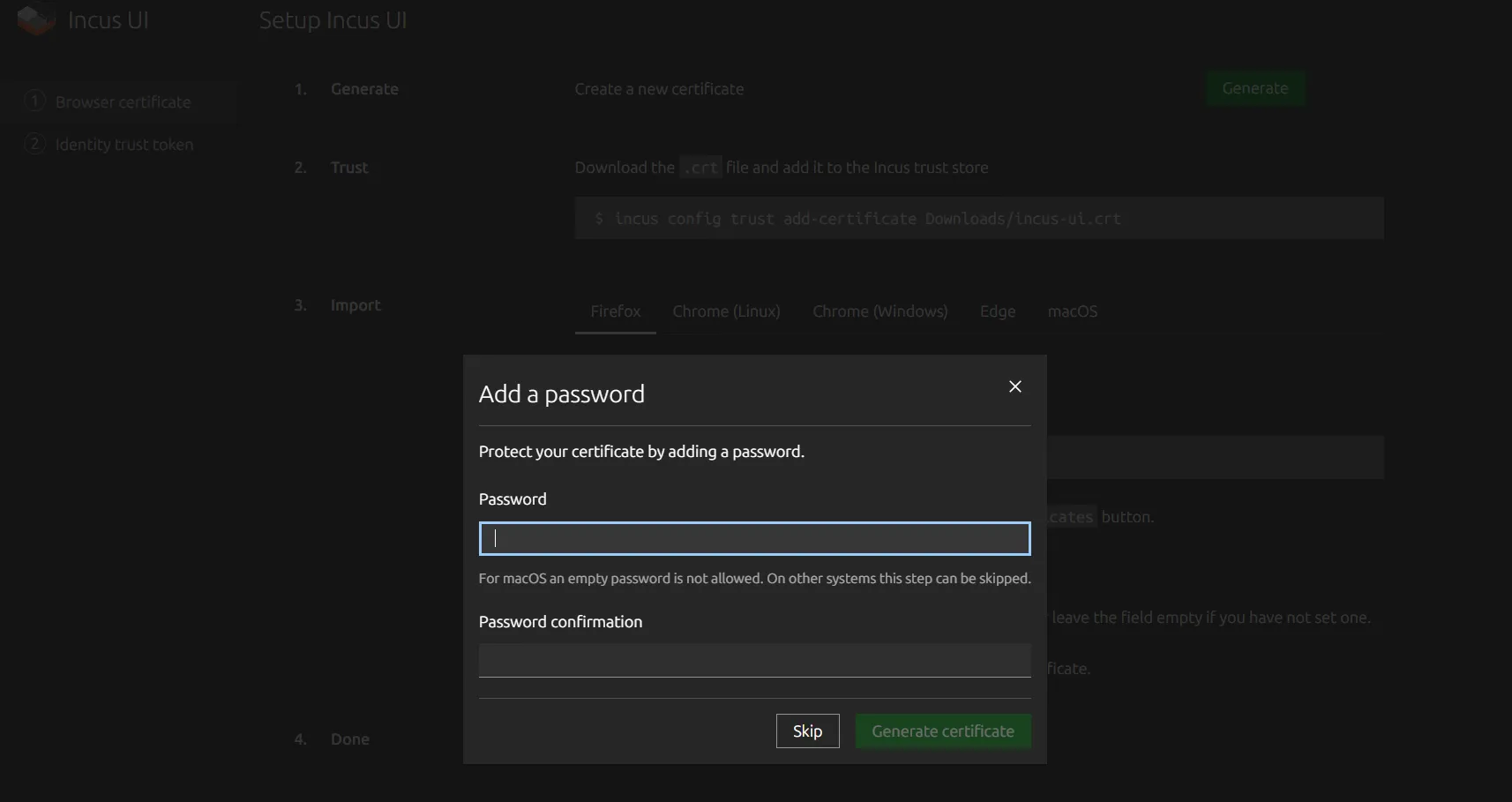Skip adding a password
This screenshot has height=802, width=1512.
point(807,731)
